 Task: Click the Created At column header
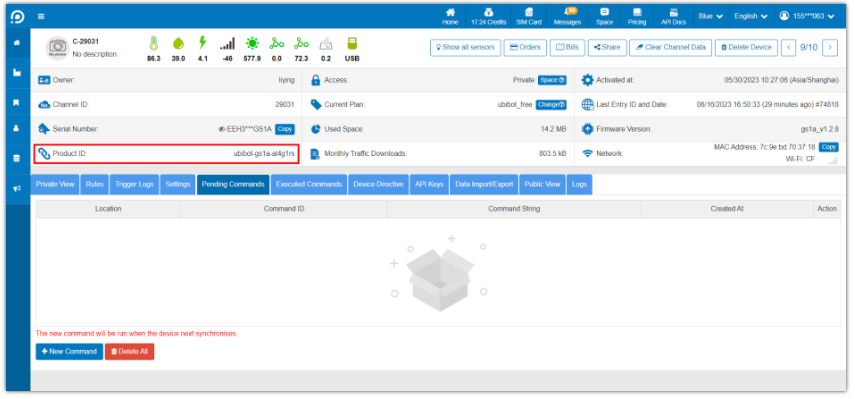point(727,209)
